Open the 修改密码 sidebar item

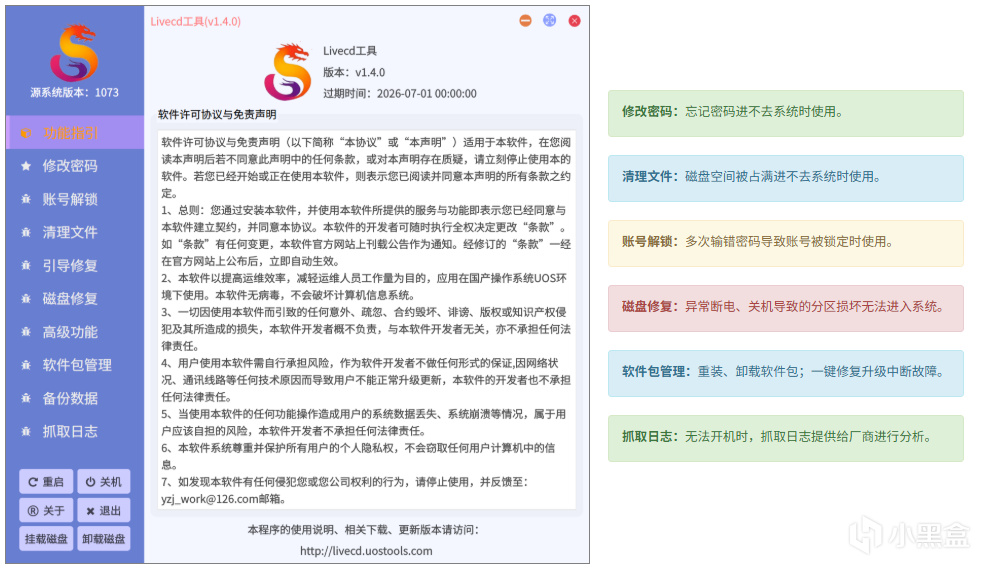click(x=75, y=166)
